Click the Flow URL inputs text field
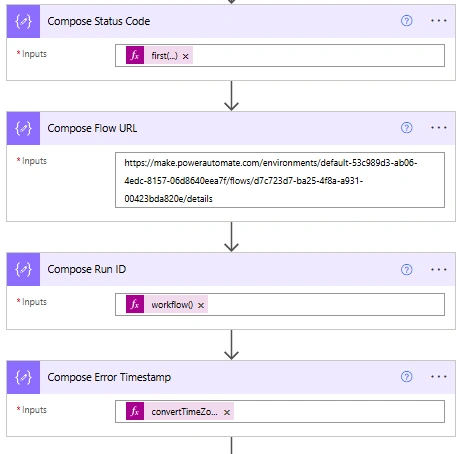 [x=280, y=180]
